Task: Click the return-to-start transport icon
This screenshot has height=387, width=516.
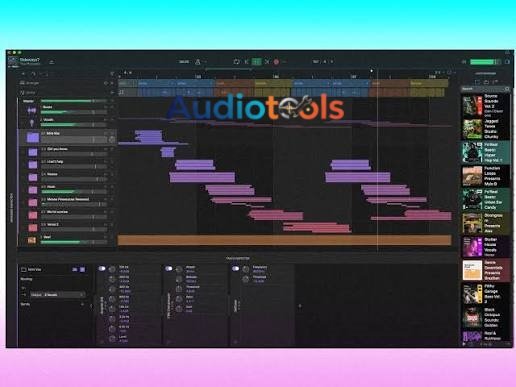Action: coord(247,62)
